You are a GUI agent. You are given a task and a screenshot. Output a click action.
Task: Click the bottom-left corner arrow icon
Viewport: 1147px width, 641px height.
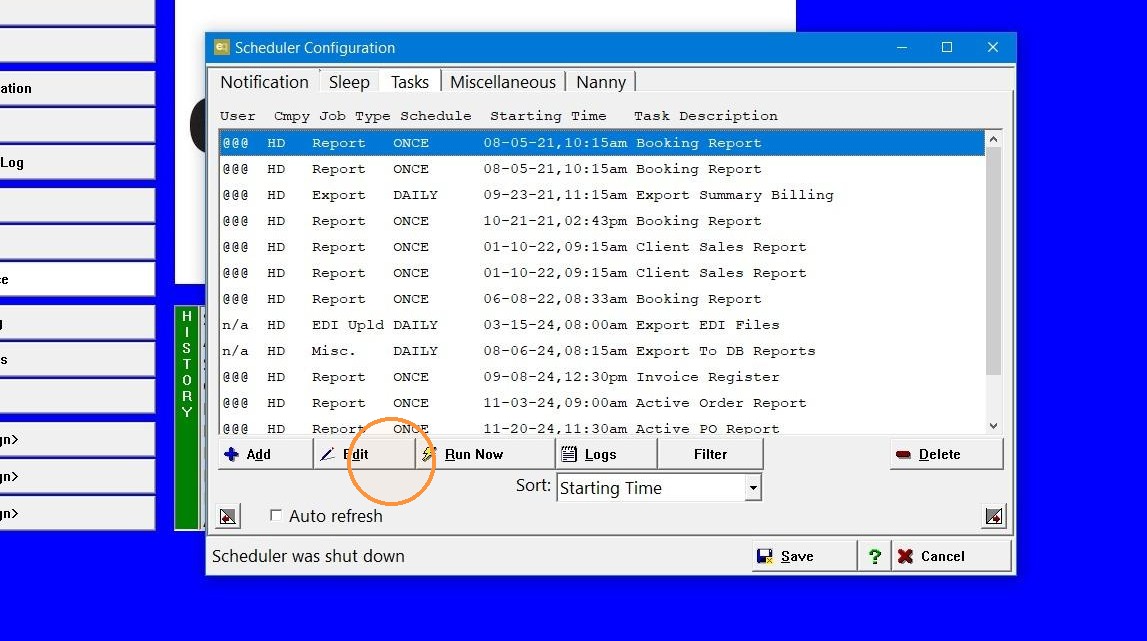(x=228, y=516)
